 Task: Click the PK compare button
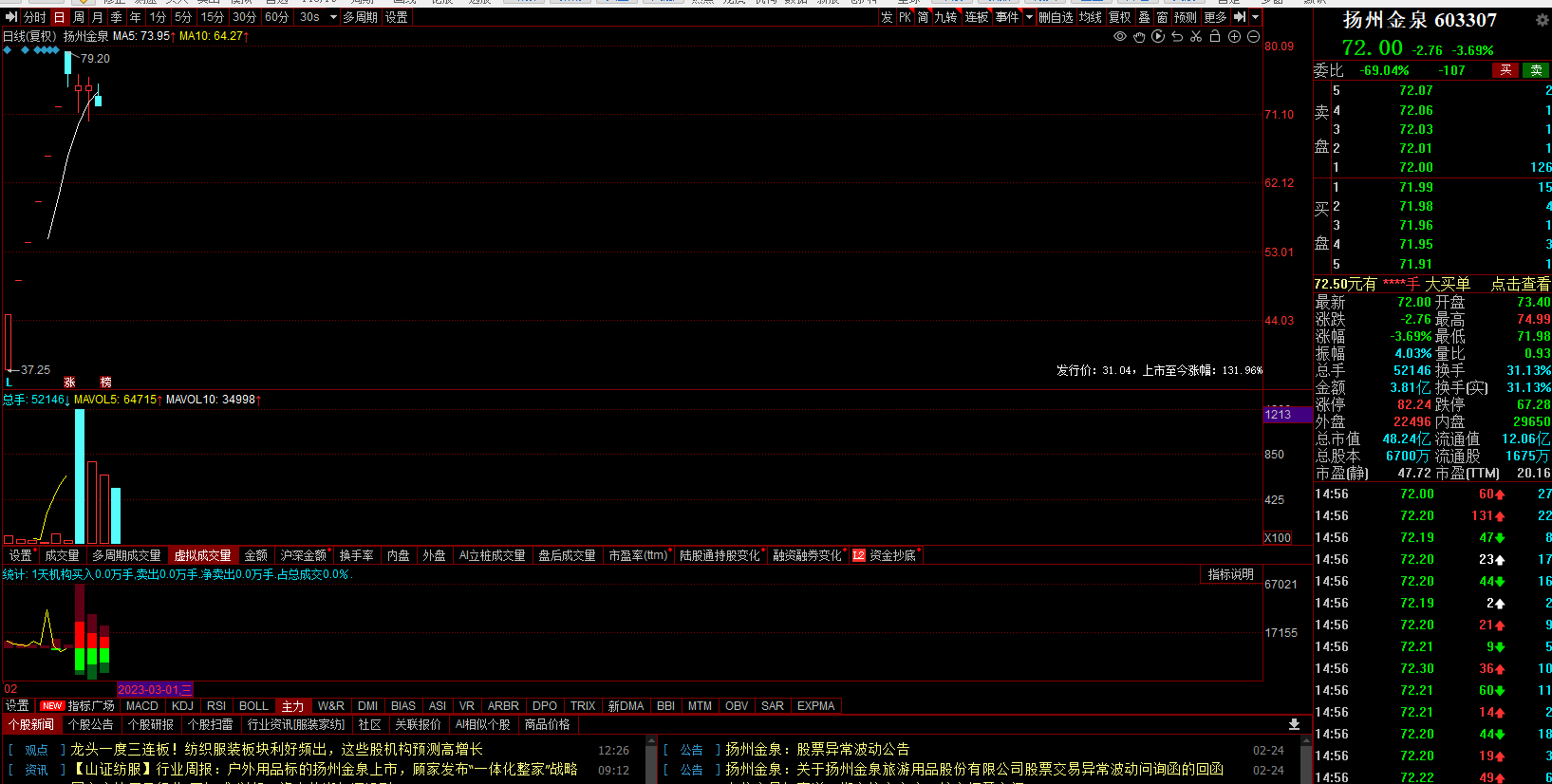tap(905, 17)
